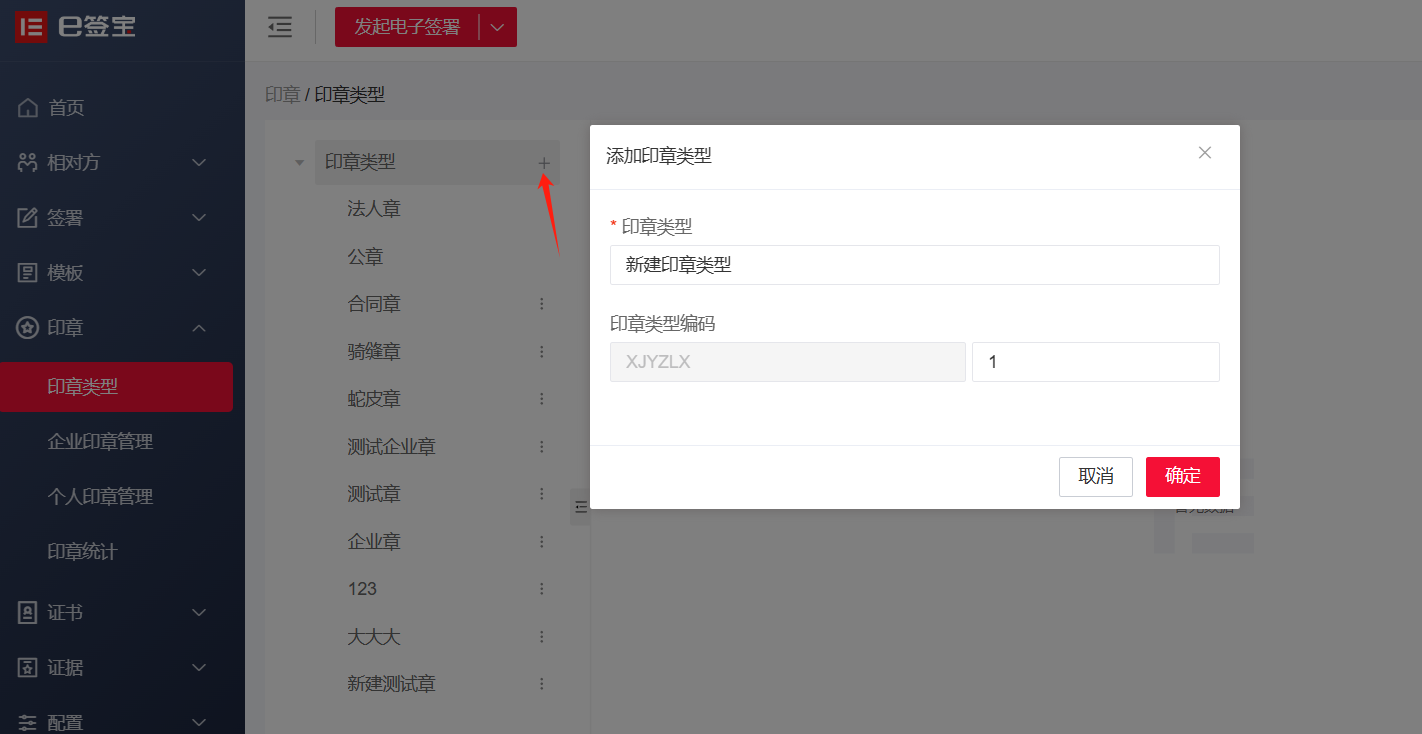Viewport: 1422px width, 734px height.
Task: Click the e签宝 logo
Action: coord(76,26)
